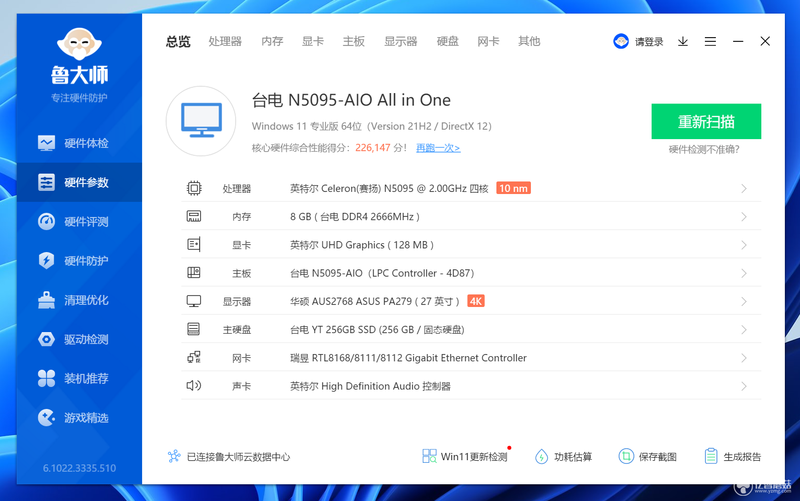This screenshot has width=800, height=501.
Task: Switch to 硬盘 tab
Action: click(447, 41)
